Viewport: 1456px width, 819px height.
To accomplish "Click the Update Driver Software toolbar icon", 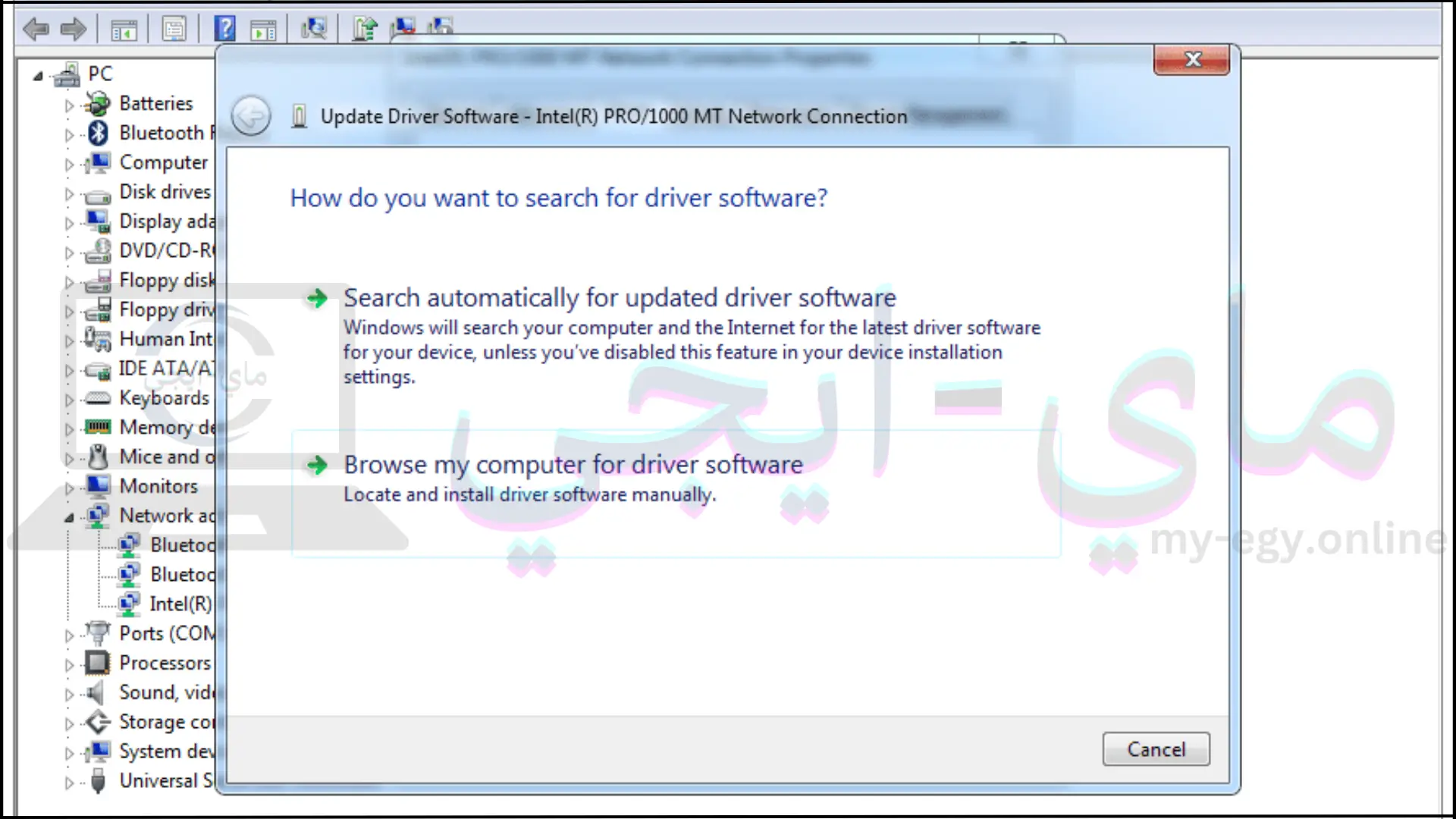I will (365, 29).
